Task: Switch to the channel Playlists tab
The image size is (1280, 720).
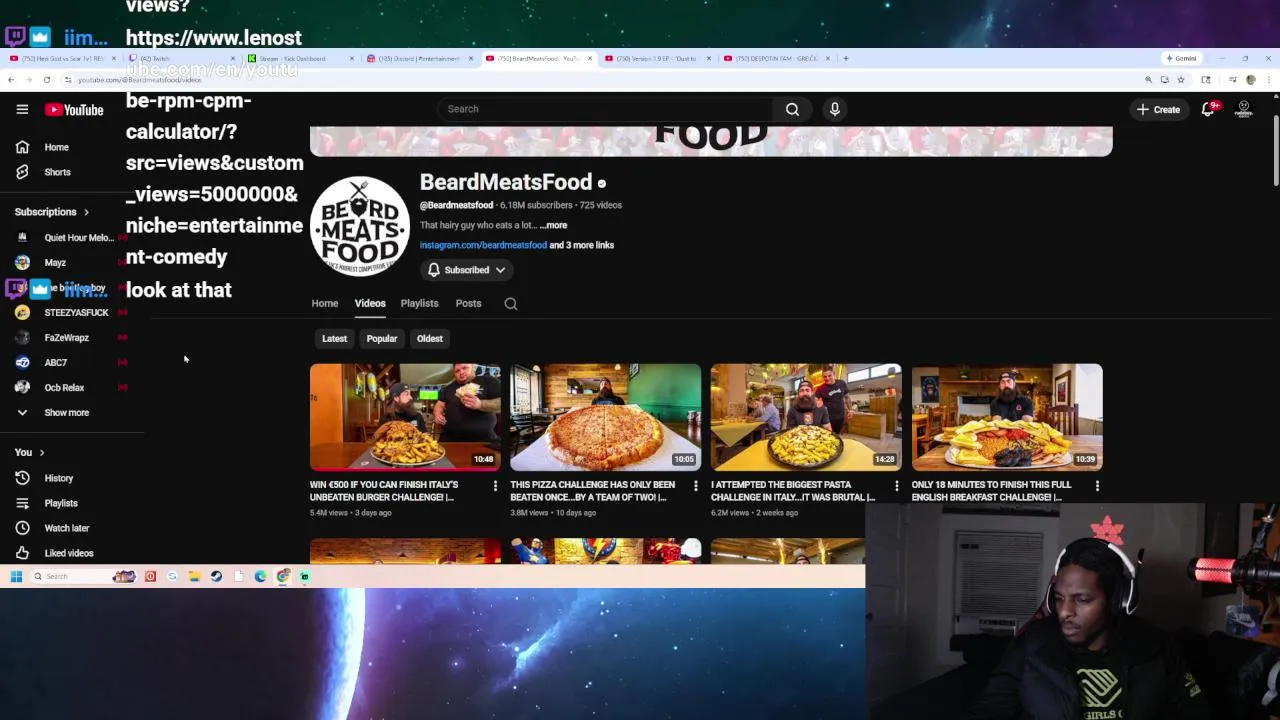Action: [x=419, y=303]
